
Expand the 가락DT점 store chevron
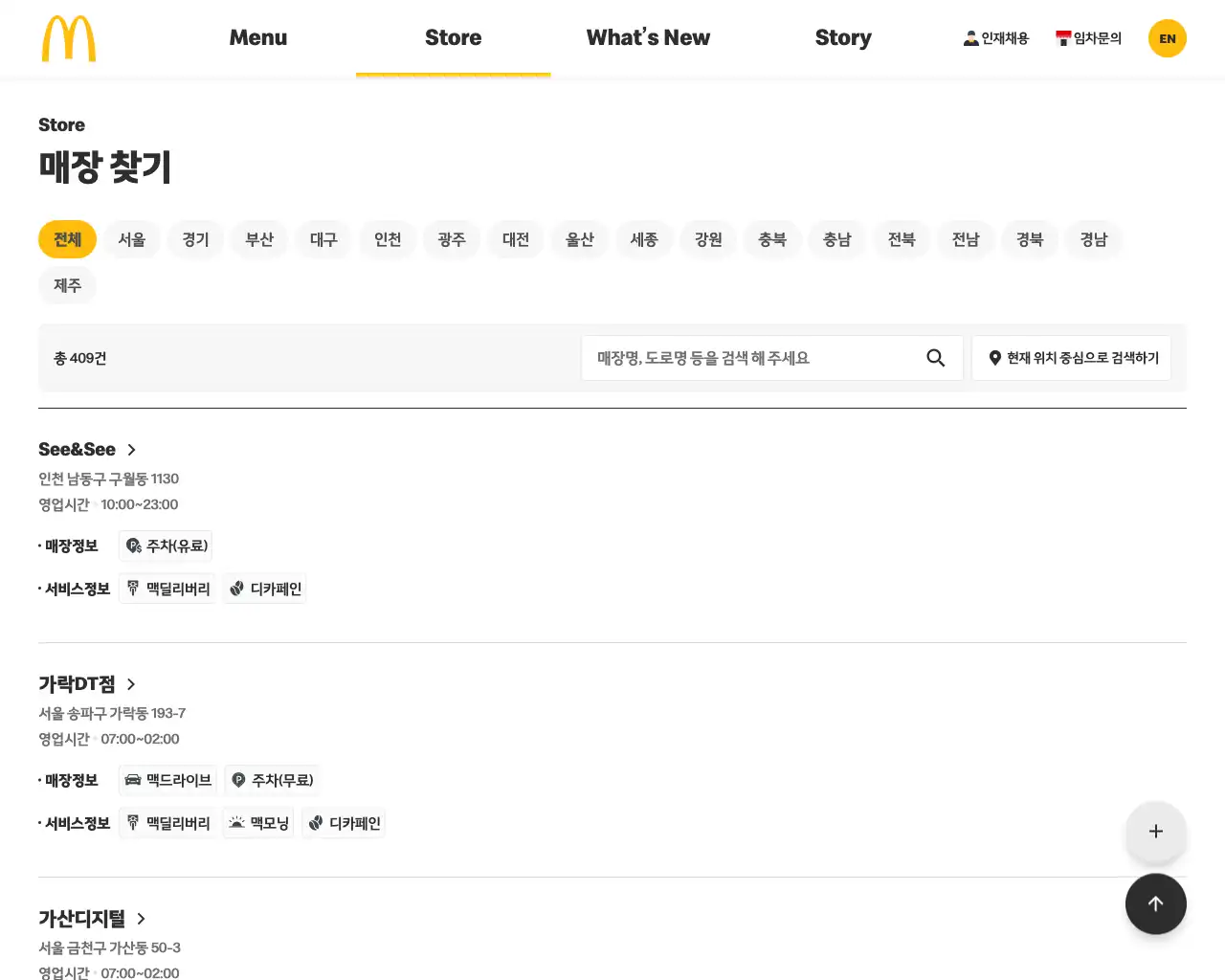click(x=131, y=684)
